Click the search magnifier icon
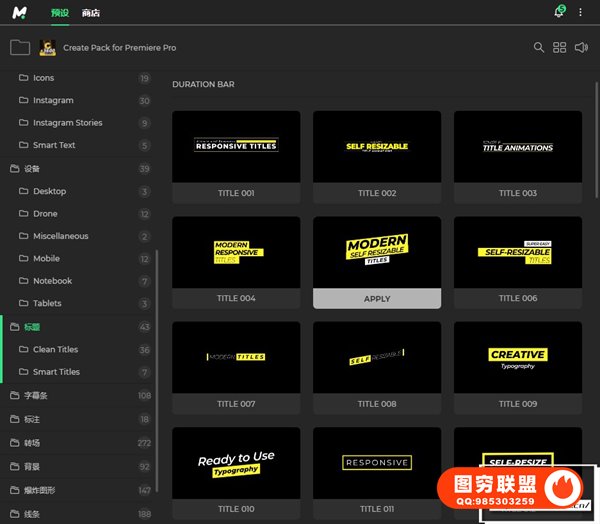Viewport: 600px width, 524px height. [x=539, y=47]
